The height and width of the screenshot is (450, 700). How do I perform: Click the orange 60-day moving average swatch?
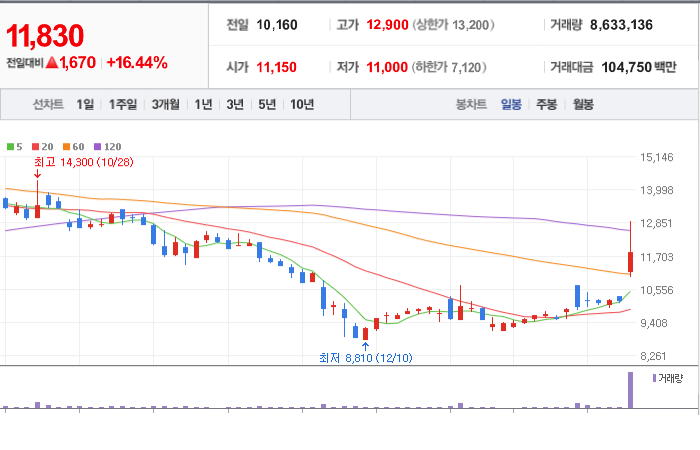click(x=67, y=146)
